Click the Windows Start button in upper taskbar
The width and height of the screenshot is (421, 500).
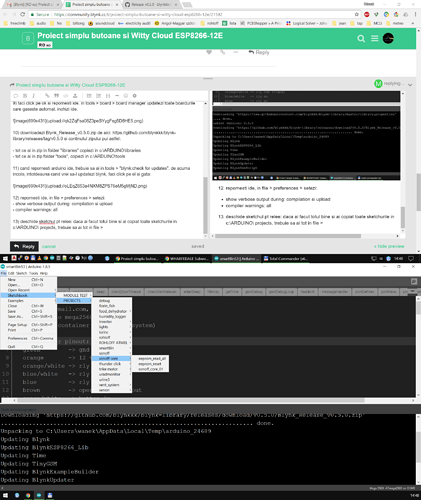[x=5, y=258]
